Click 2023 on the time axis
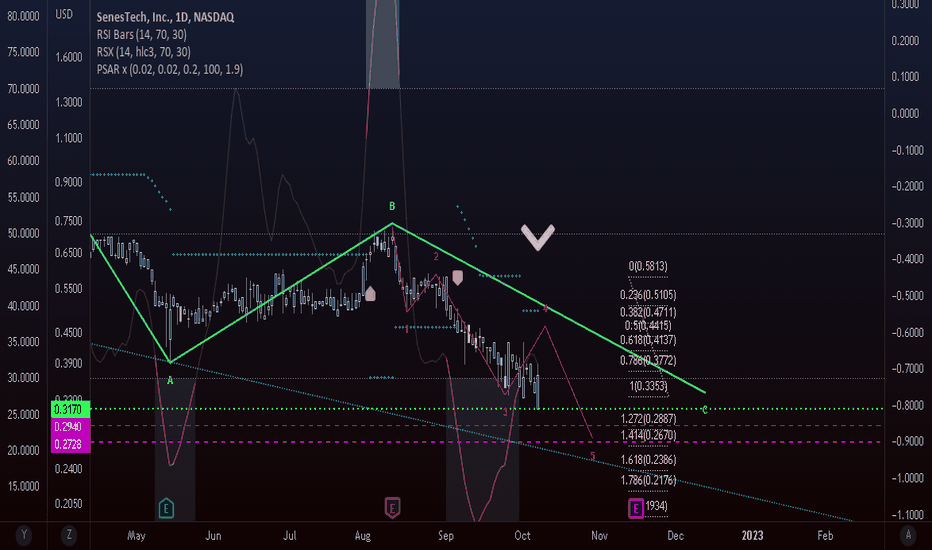The width and height of the screenshot is (932, 550). point(752,535)
